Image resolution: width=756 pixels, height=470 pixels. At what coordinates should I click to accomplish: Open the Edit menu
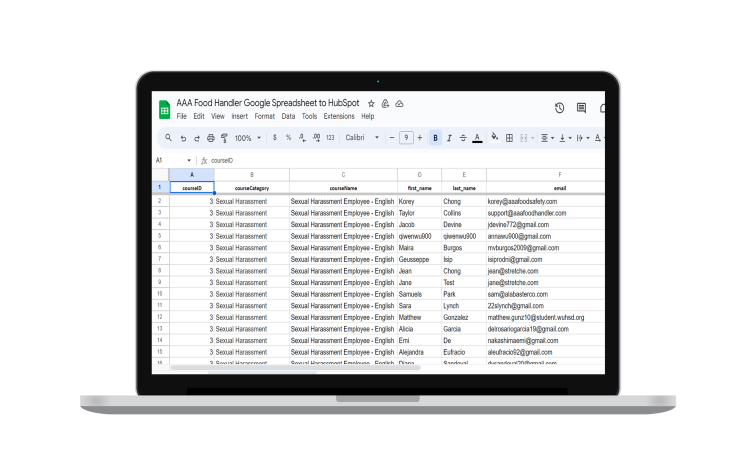[199, 117]
